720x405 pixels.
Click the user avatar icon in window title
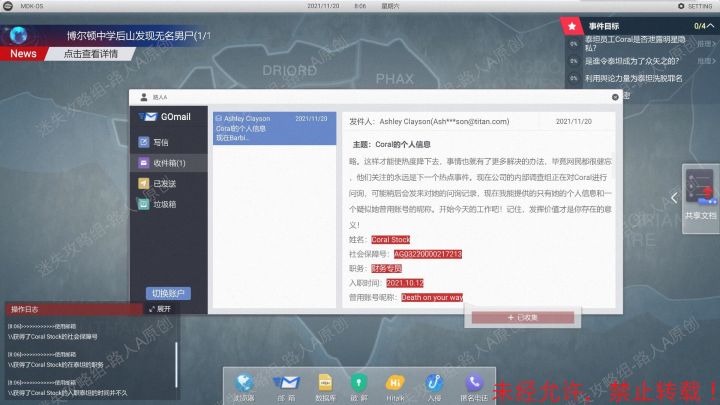144,97
